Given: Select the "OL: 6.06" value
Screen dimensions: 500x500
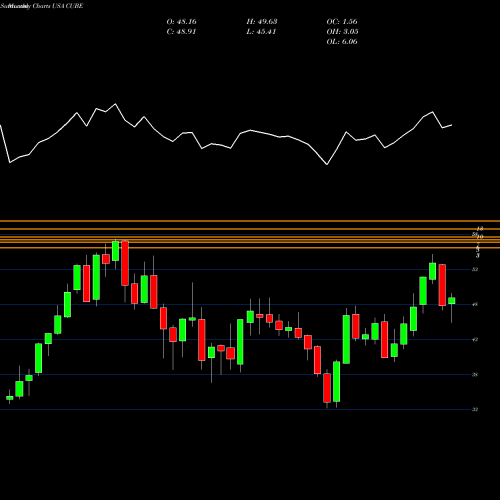Looking at the screenshot, I should click(x=342, y=42).
